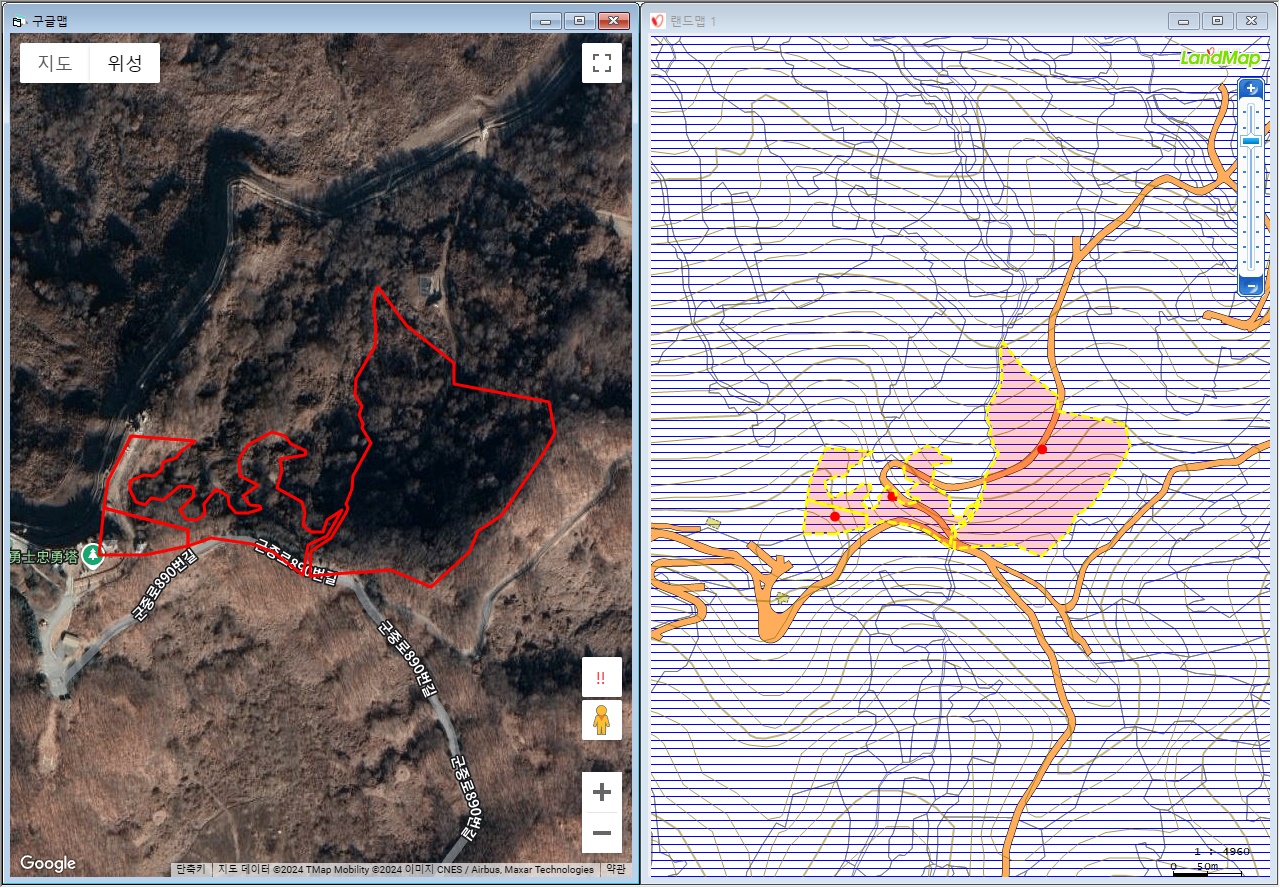
Task: Maximize the 랜드맵 1 window
Action: (x=1217, y=21)
